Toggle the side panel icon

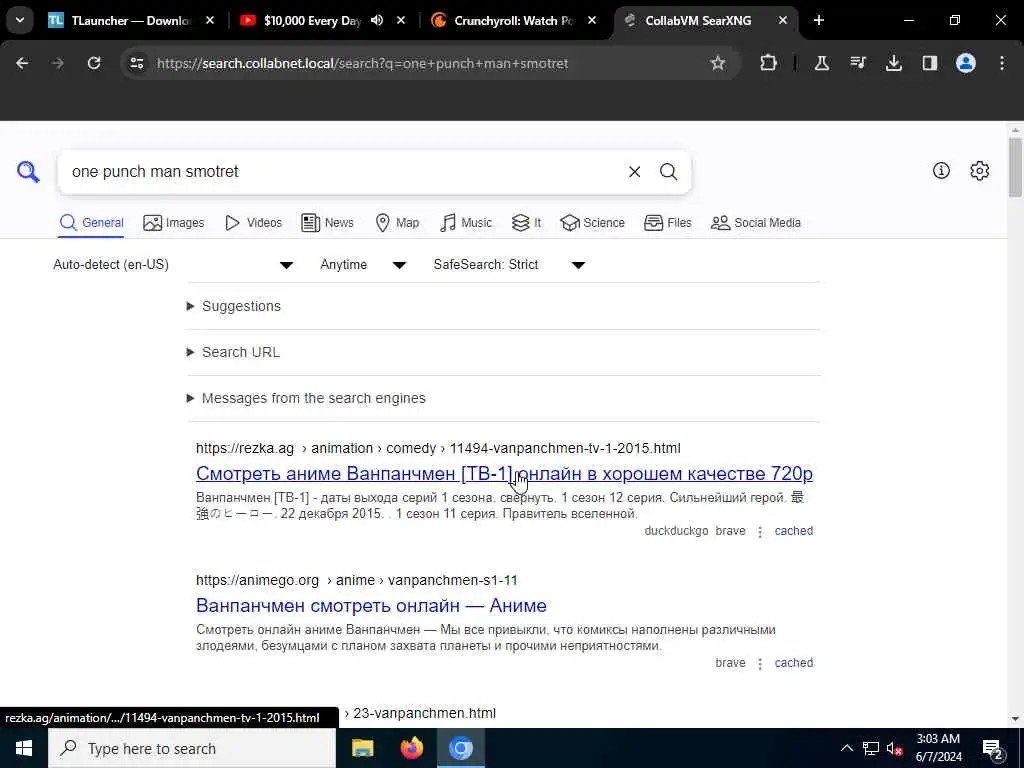[929, 63]
